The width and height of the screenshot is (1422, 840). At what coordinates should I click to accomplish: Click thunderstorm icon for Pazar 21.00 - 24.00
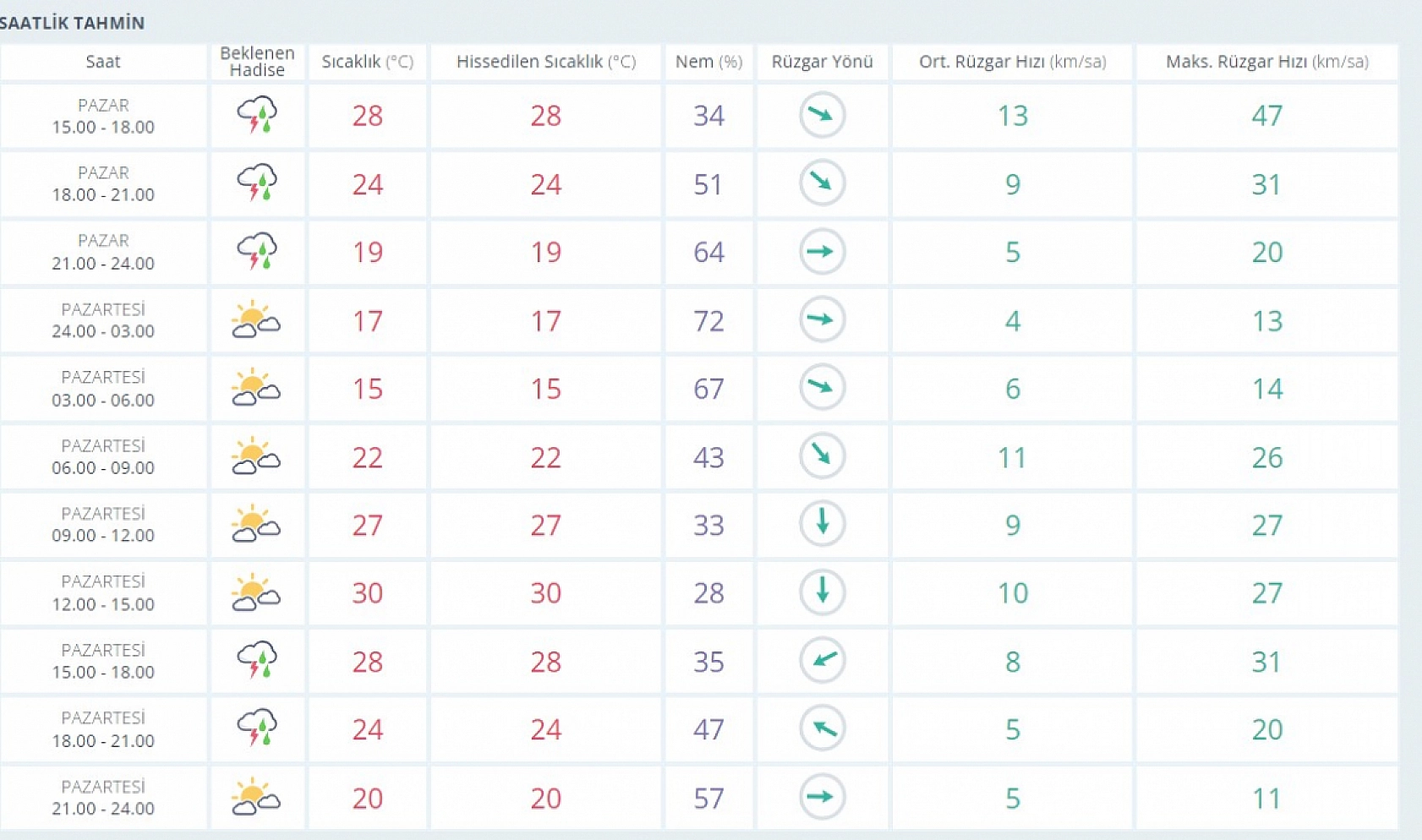[x=257, y=252]
